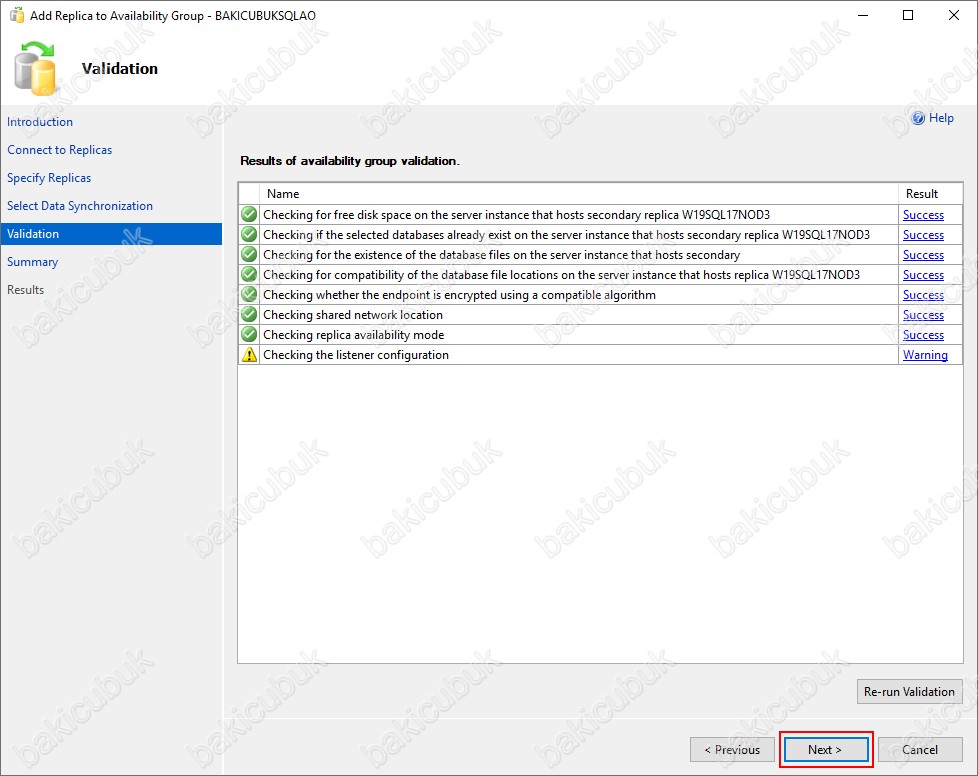Viewport: 978px width, 776px height.
Task: Open Success link for existence of database files
Action: point(923,255)
